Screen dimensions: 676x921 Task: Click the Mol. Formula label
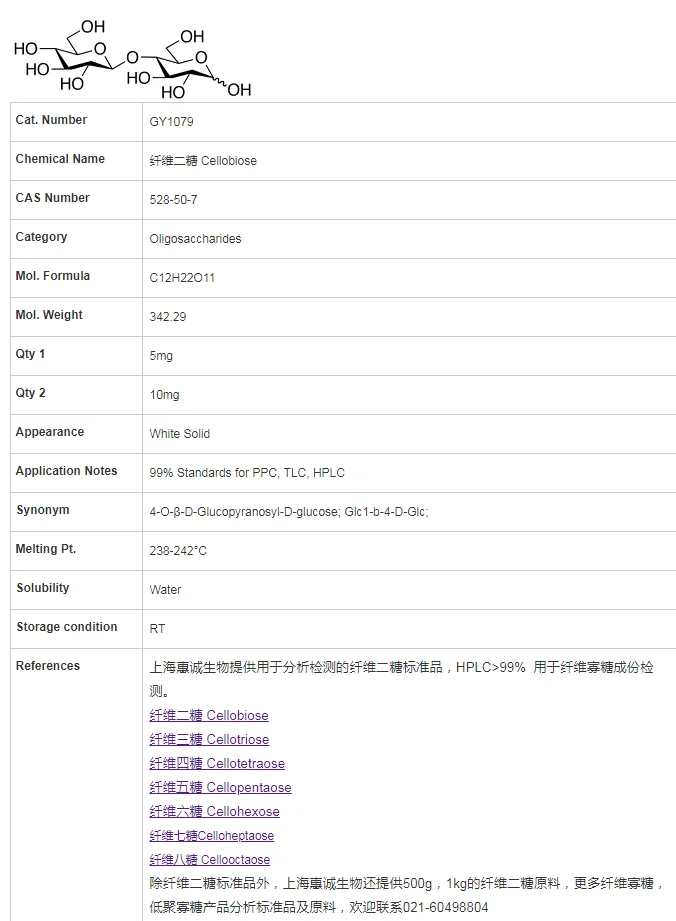[x=52, y=275]
